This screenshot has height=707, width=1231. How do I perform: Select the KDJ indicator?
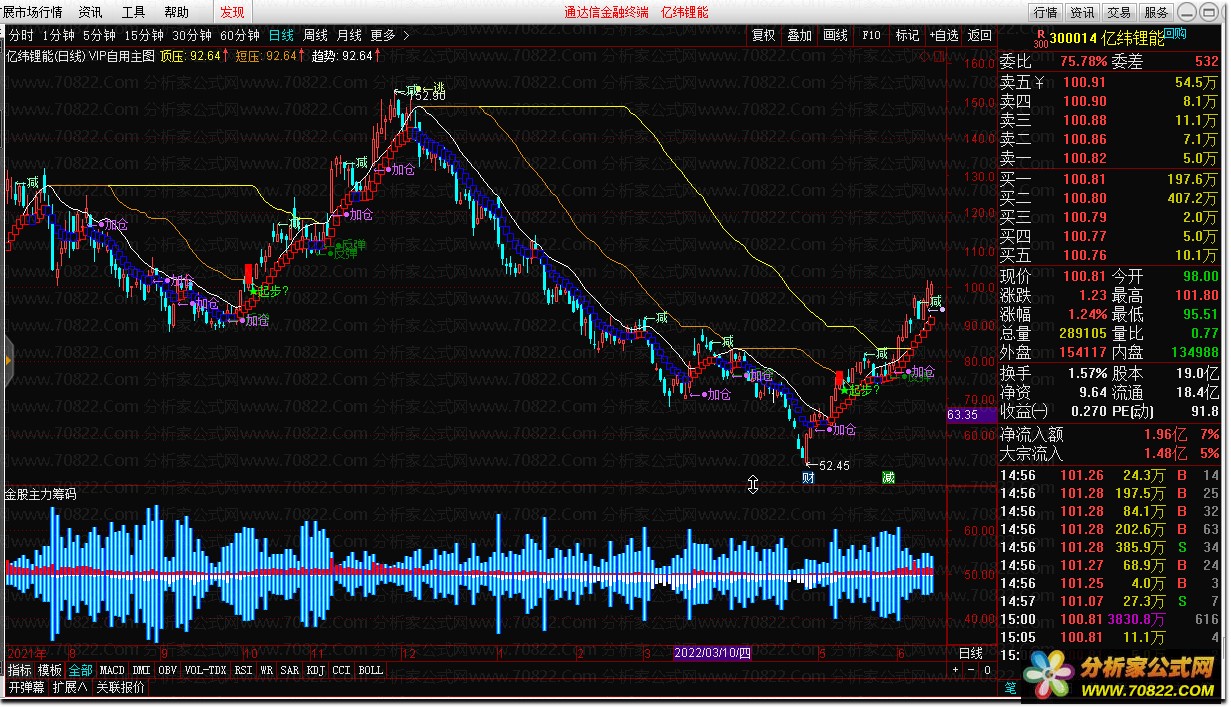(316, 670)
